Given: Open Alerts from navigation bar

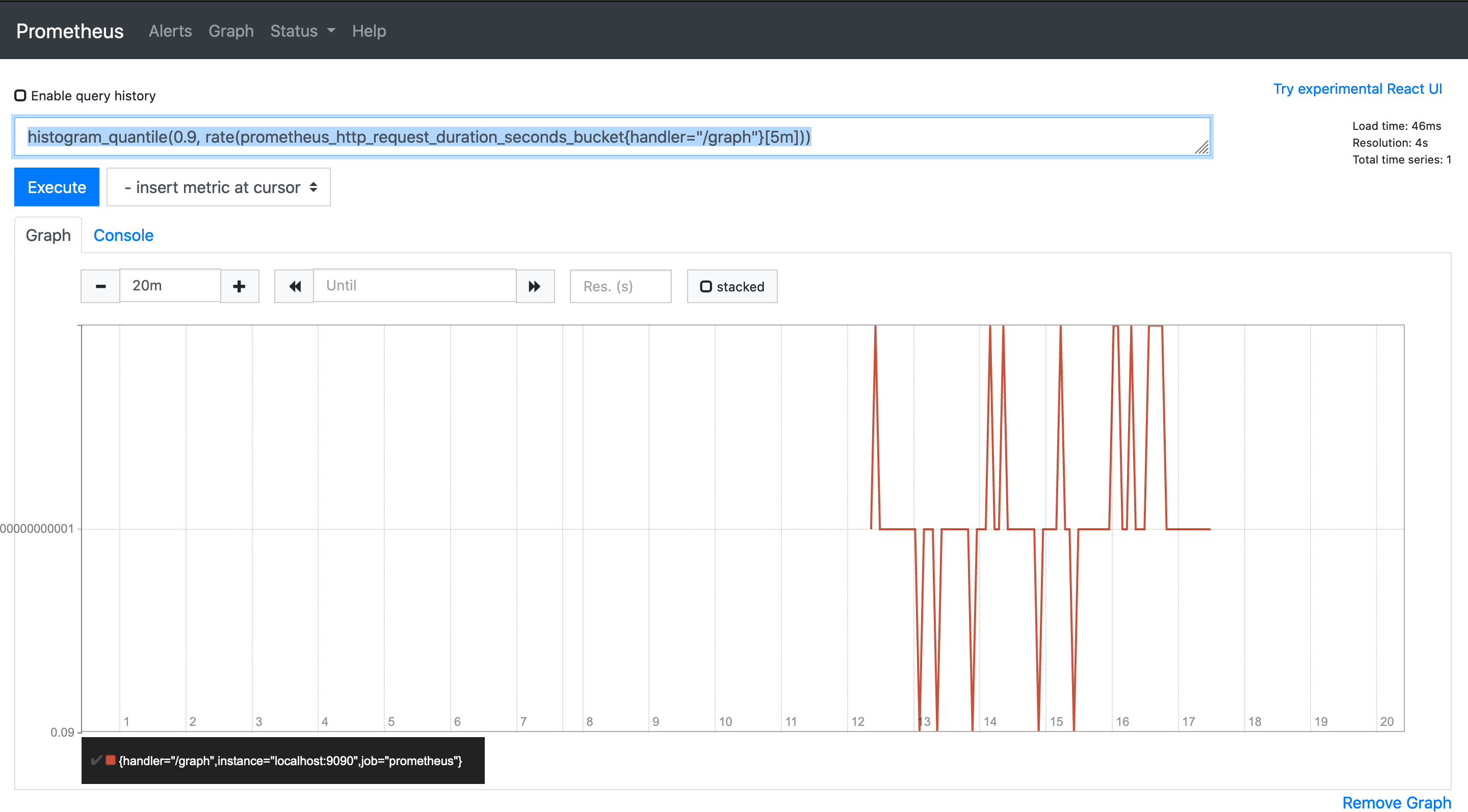Looking at the screenshot, I should tap(170, 31).
